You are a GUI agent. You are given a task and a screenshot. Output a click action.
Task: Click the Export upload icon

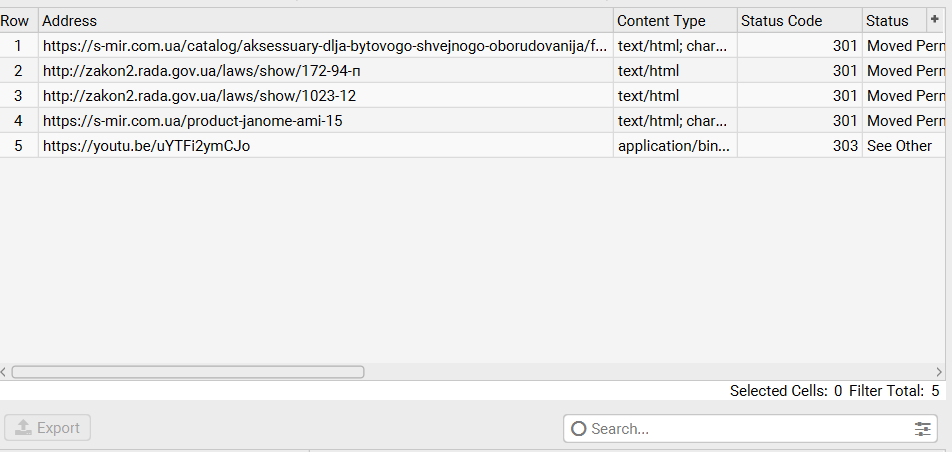(23, 428)
